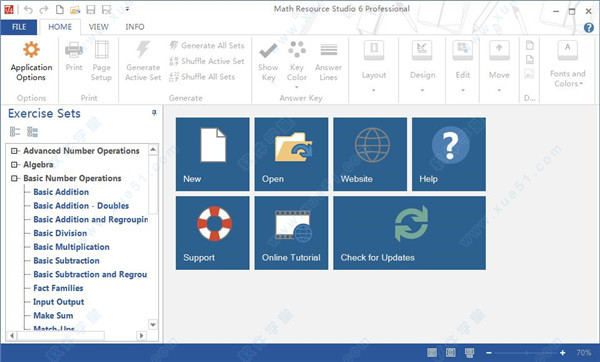Click Generate All Sets
The height and width of the screenshot is (362, 600).
207,46
